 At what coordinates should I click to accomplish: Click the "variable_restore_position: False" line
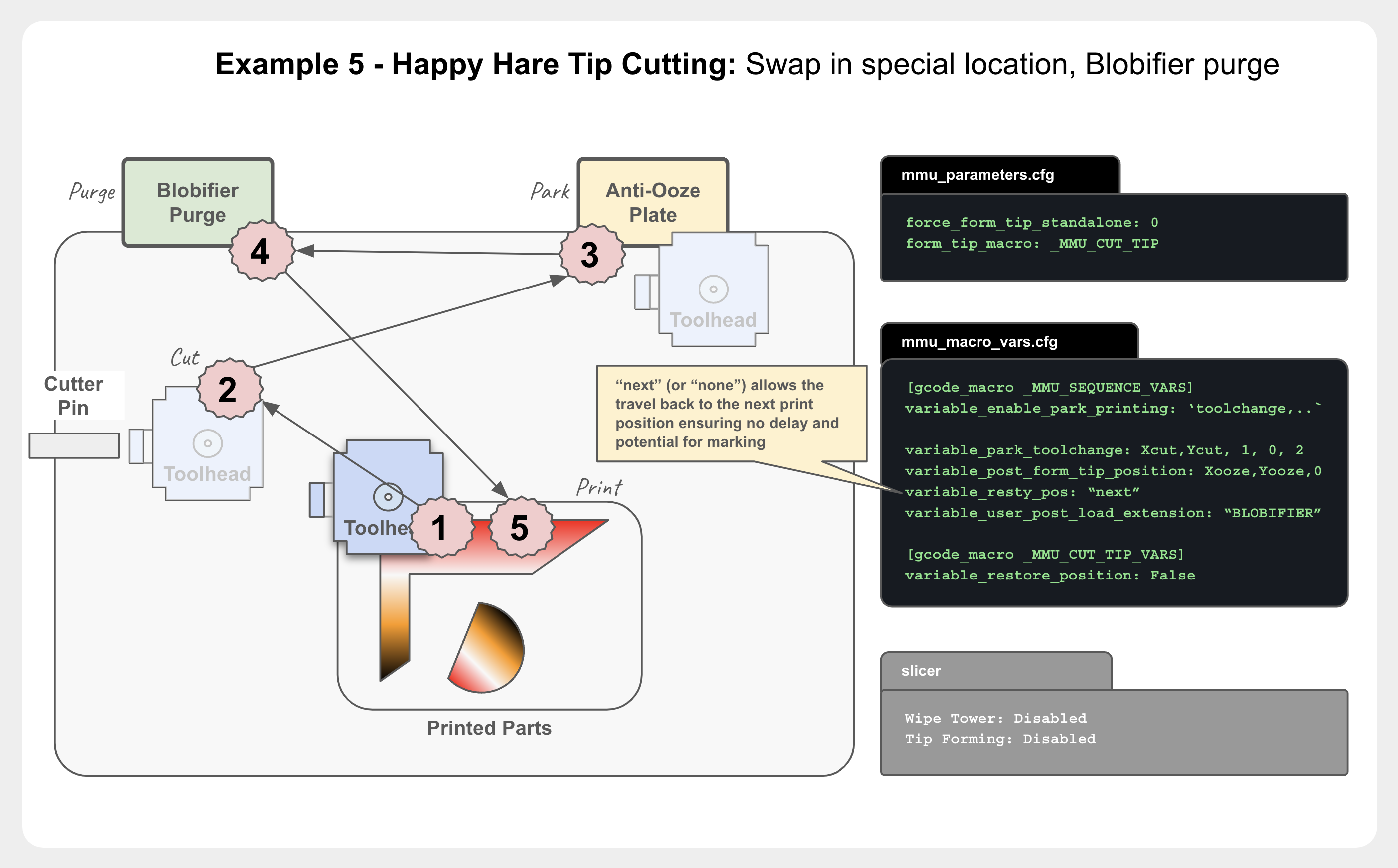tap(1050, 575)
